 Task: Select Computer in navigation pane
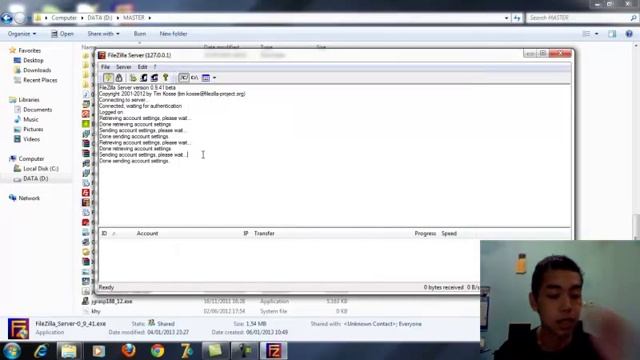pos(27,159)
